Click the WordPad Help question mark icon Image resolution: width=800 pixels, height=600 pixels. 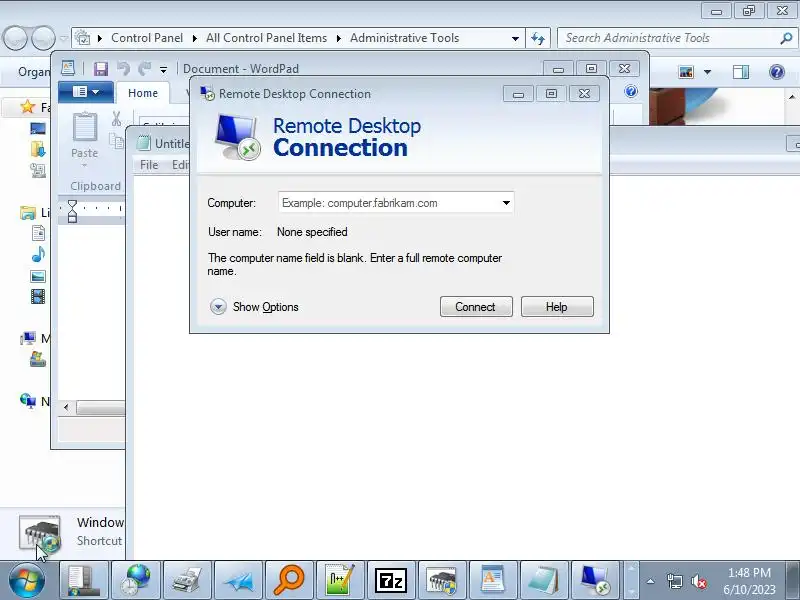[x=631, y=91]
